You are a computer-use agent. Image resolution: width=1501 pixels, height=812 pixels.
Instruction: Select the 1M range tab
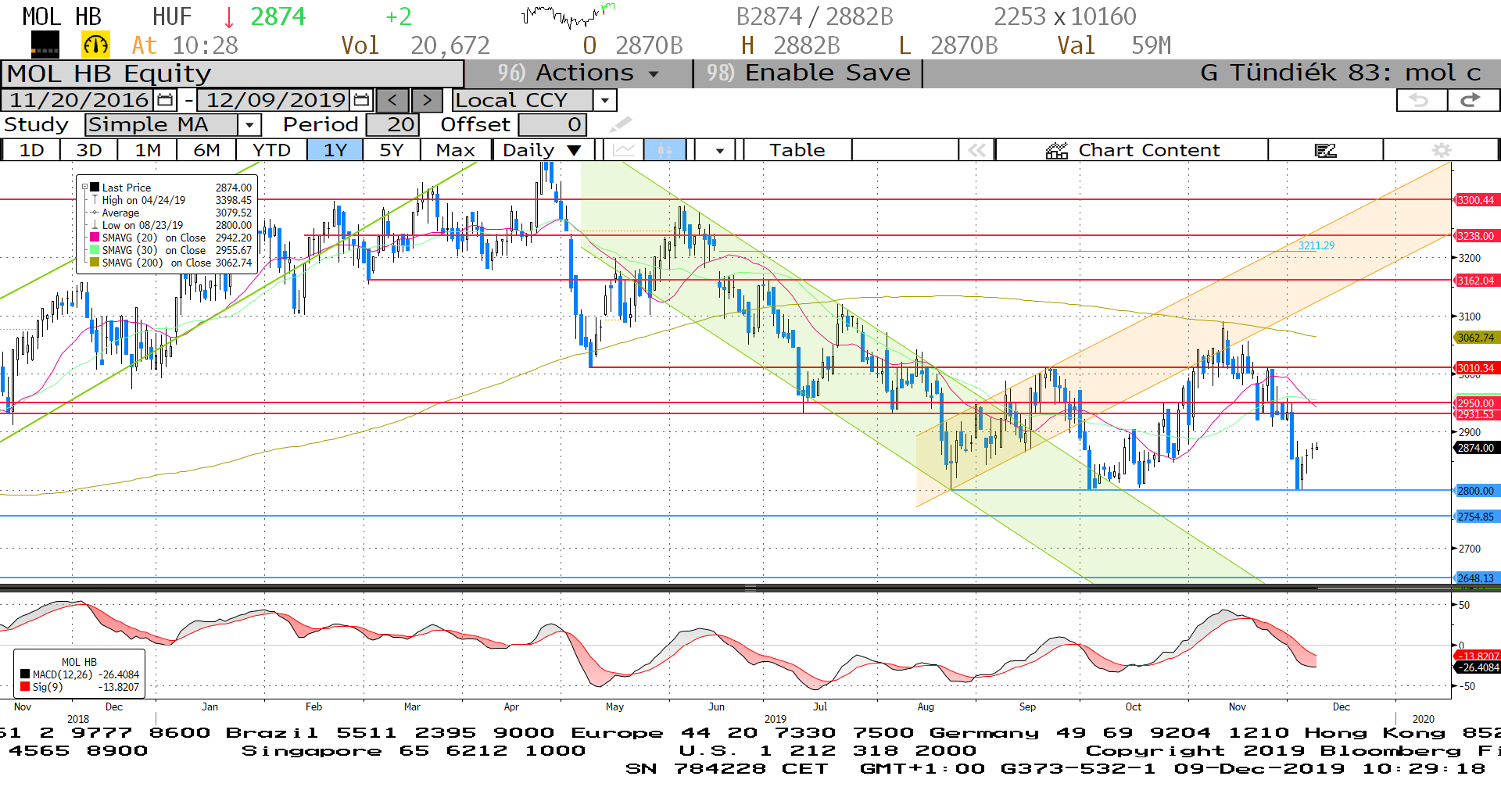pyautogui.click(x=148, y=150)
